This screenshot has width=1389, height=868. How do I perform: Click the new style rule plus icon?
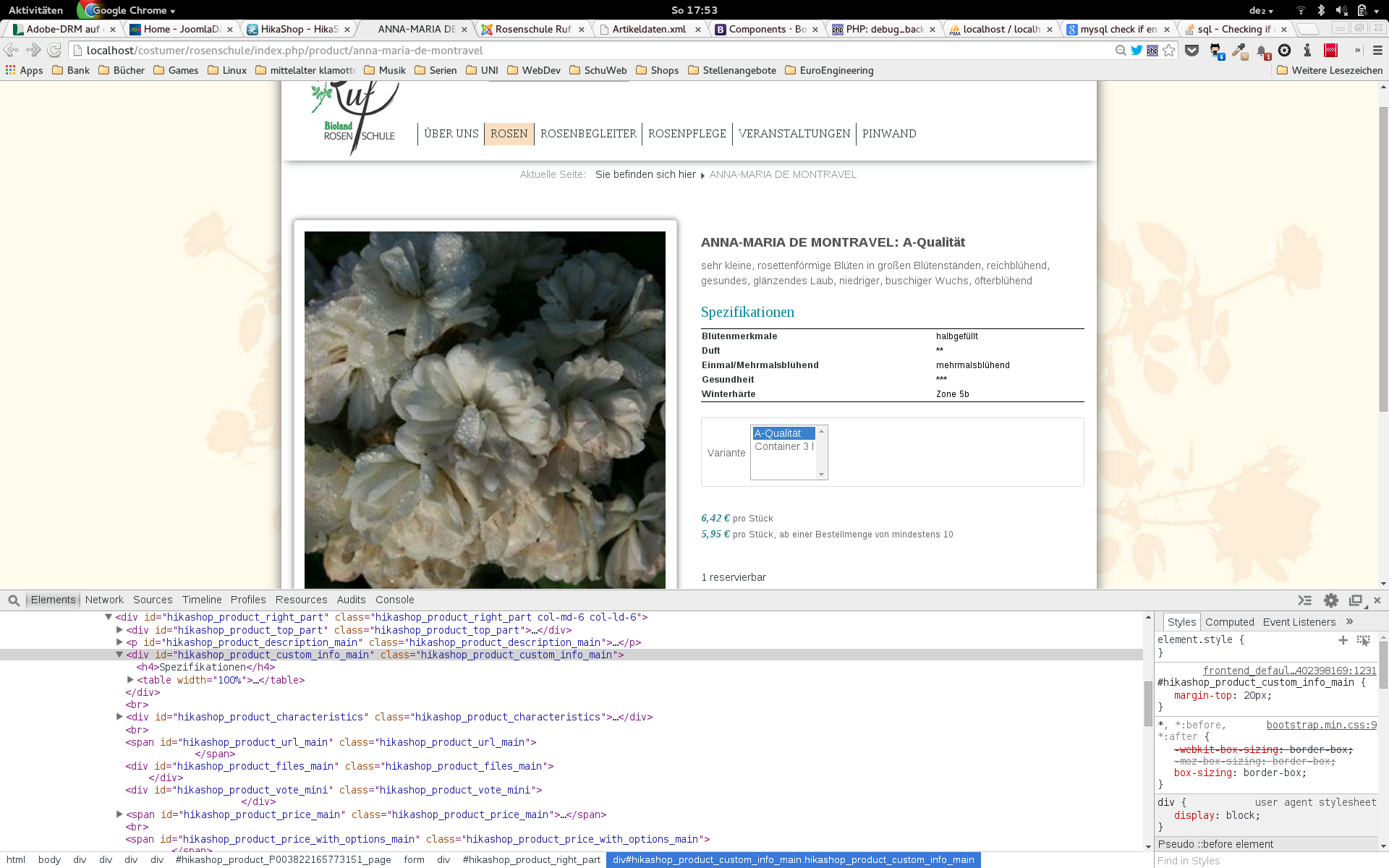[1343, 640]
